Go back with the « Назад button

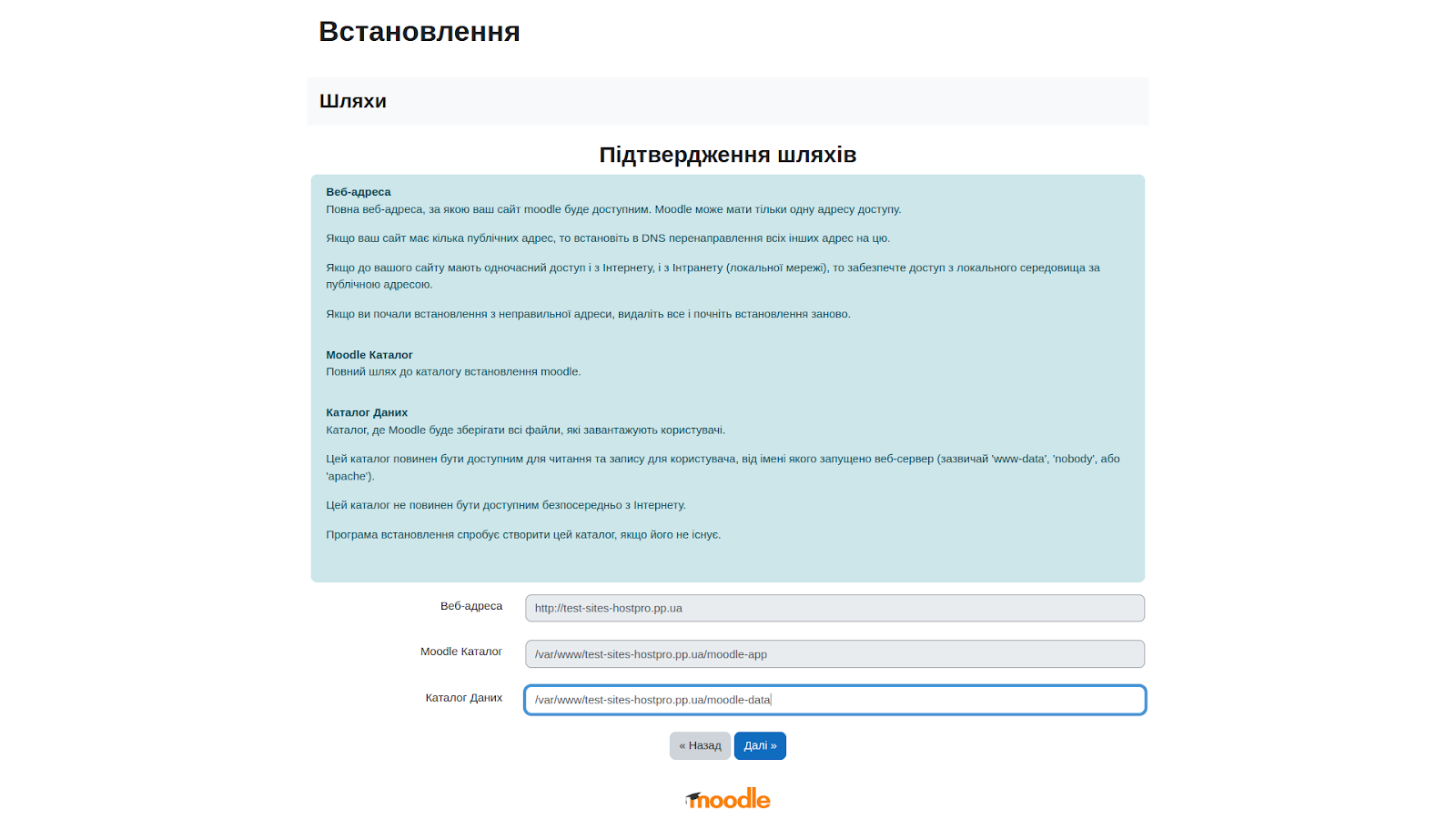coord(700,745)
